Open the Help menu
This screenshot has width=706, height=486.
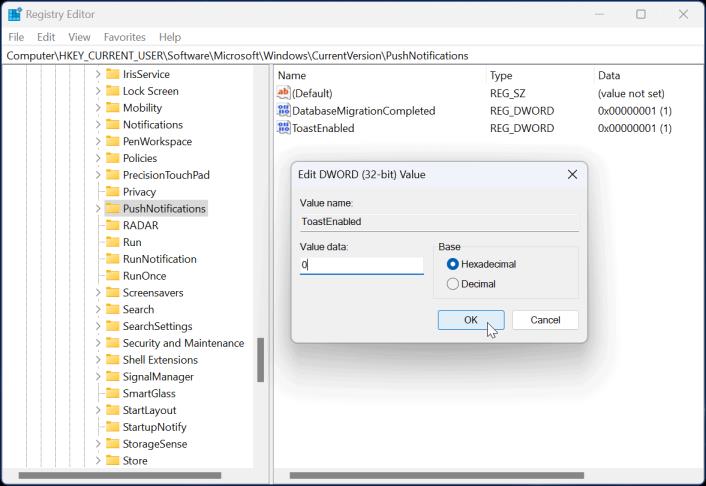pyautogui.click(x=170, y=37)
